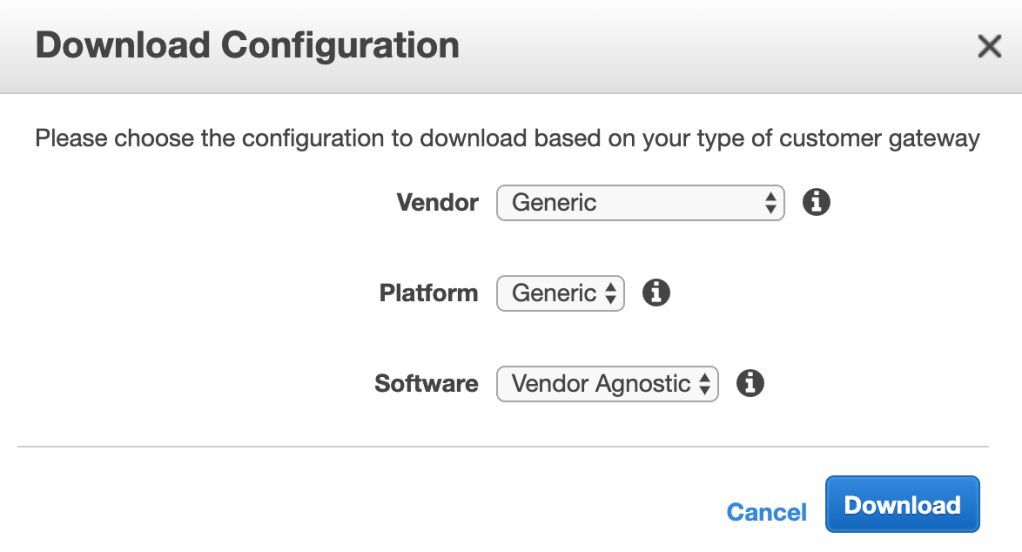Click the customer gateway instruction text

pos(507,138)
